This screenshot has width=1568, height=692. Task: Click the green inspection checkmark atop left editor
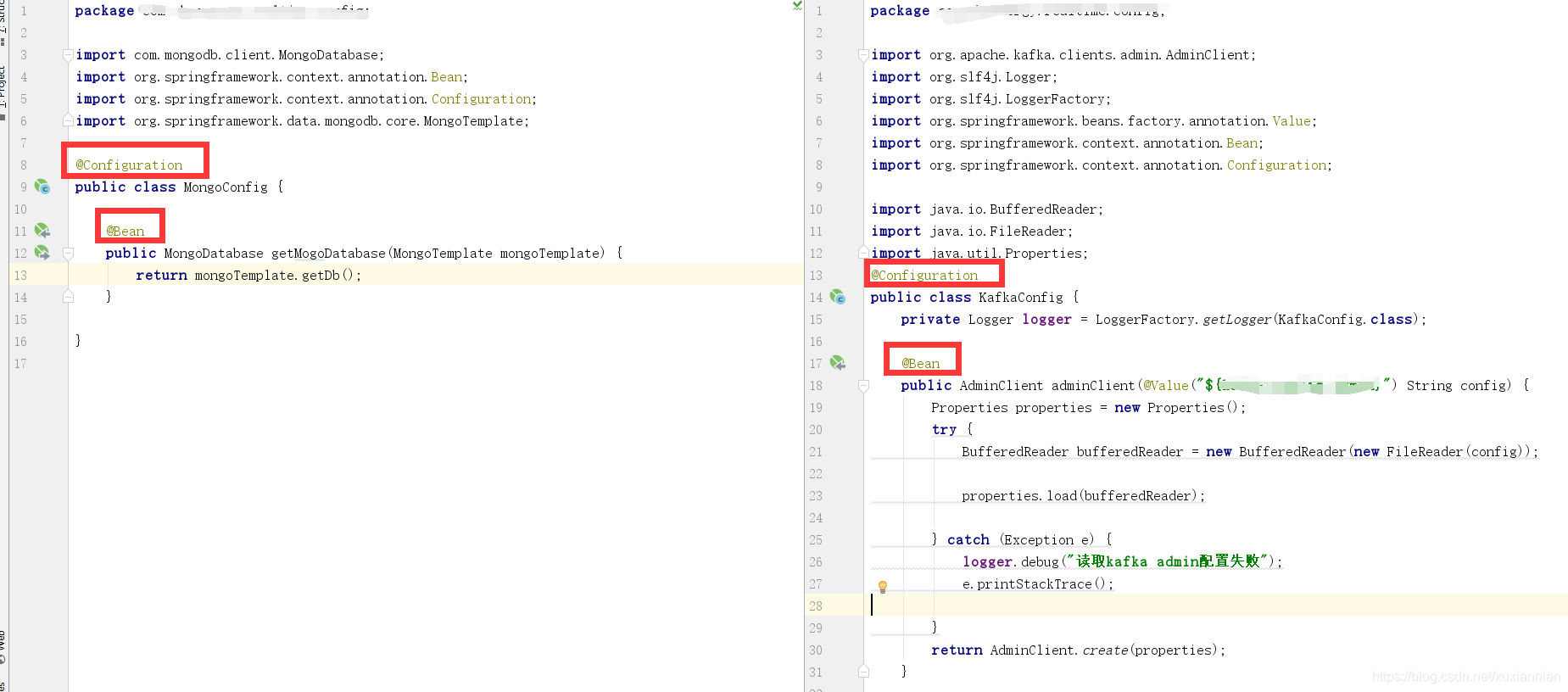tap(797, 5)
